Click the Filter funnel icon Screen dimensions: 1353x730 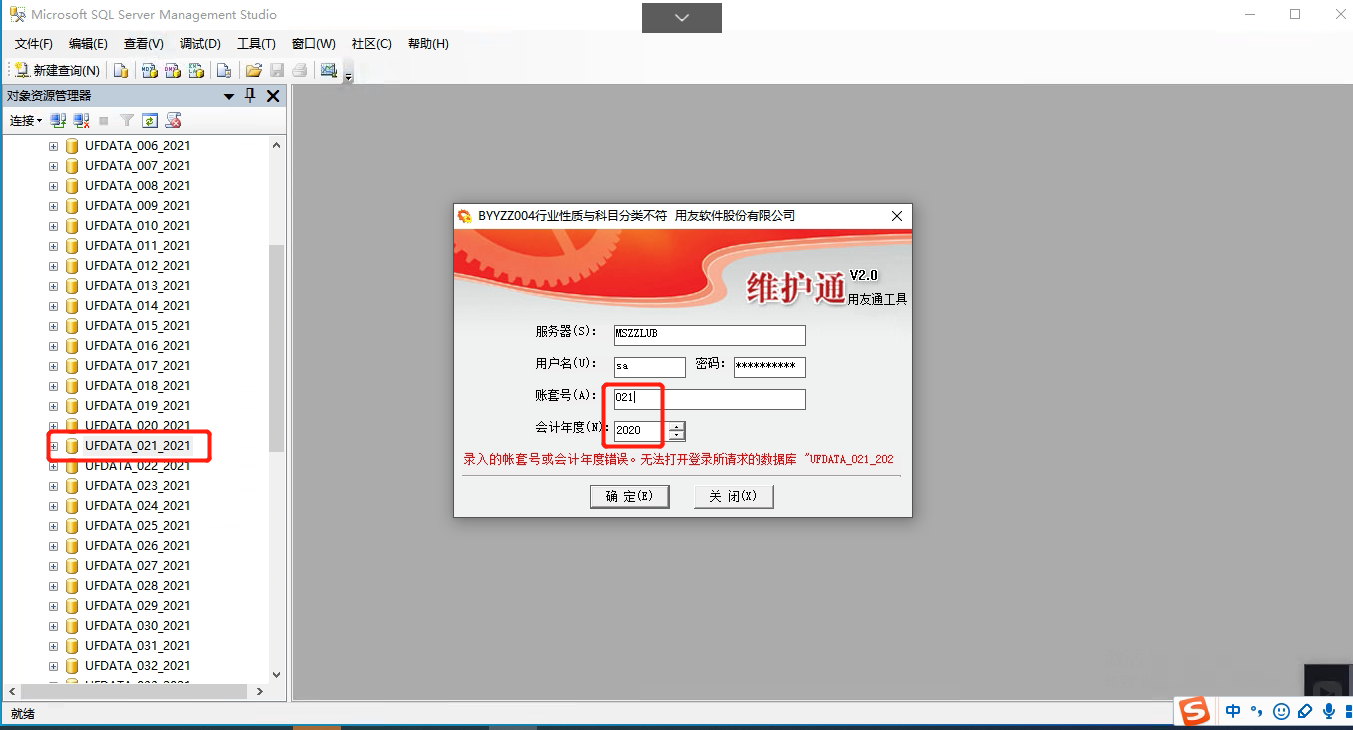127,120
